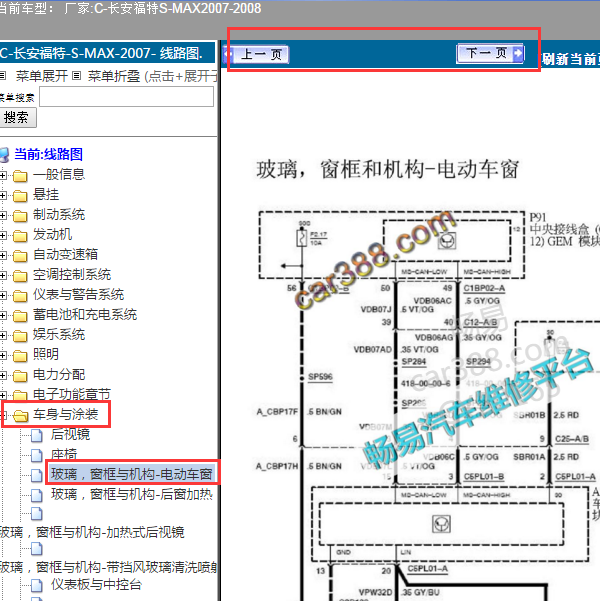
Task: Click the 当前:线路图 root icon
Action: click(x=5, y=155)
